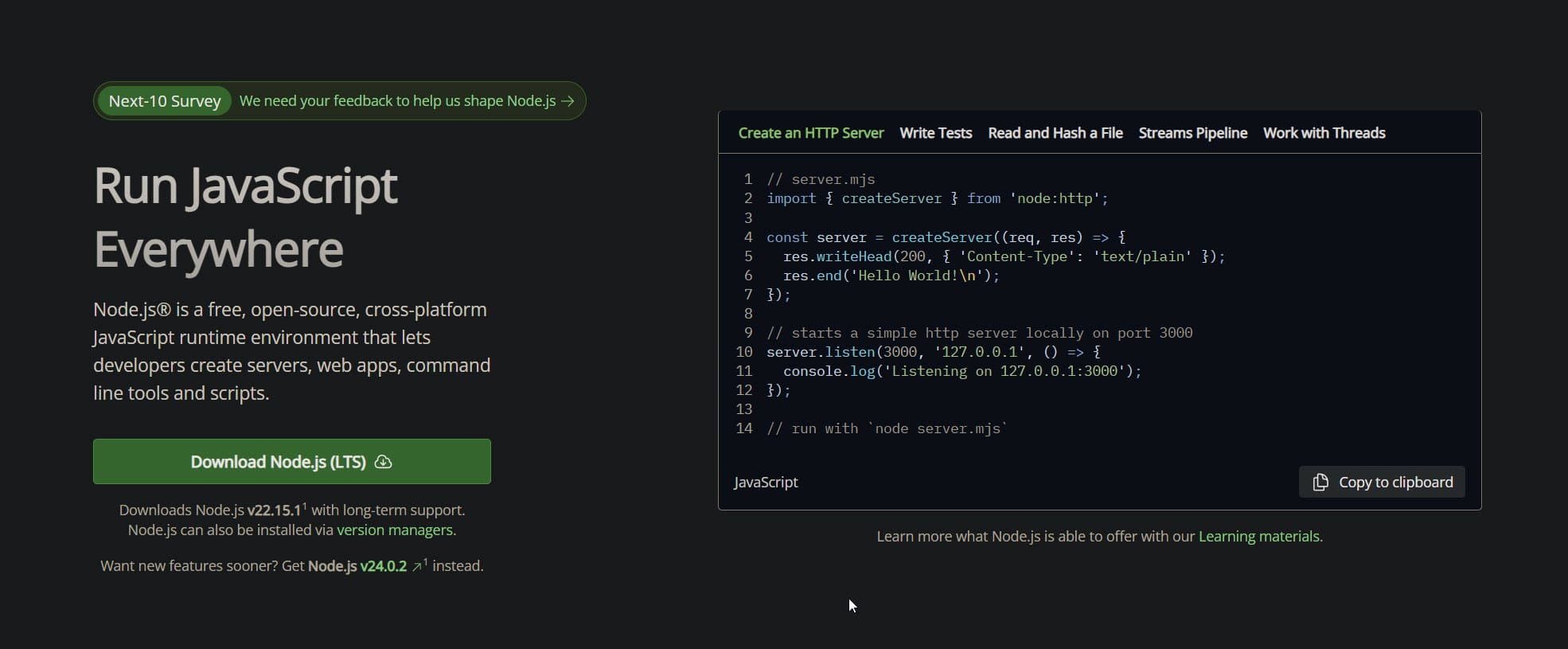Open the Next-10 Survey badge
The height and width of the screenshot is (649, 1568).
coord(165,101)
